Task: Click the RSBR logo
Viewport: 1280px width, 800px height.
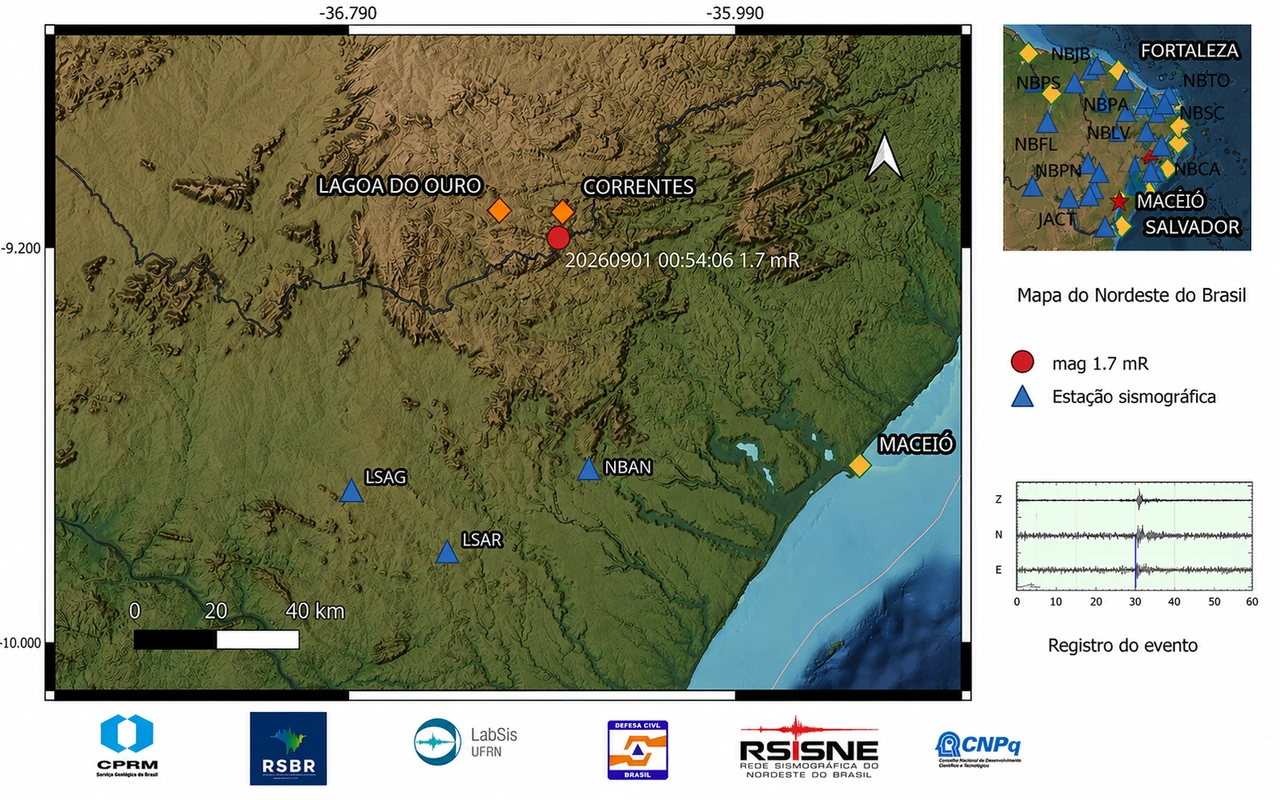Action: click(x=288, y=748)
